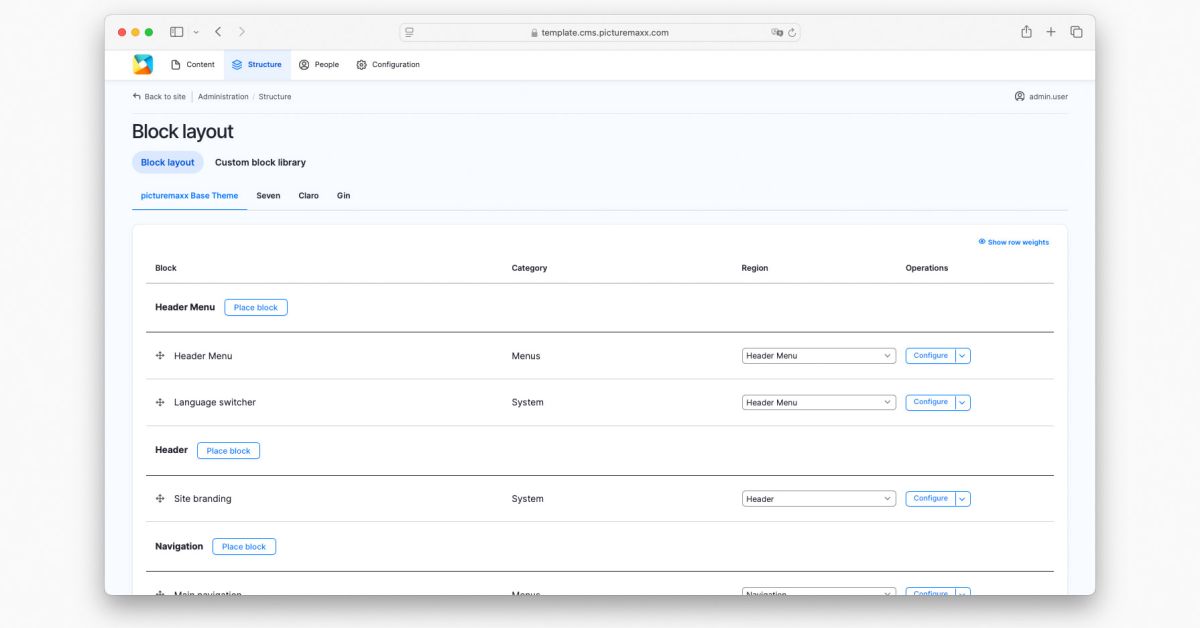Click the Administration breadcrumb link

point(223,97)
